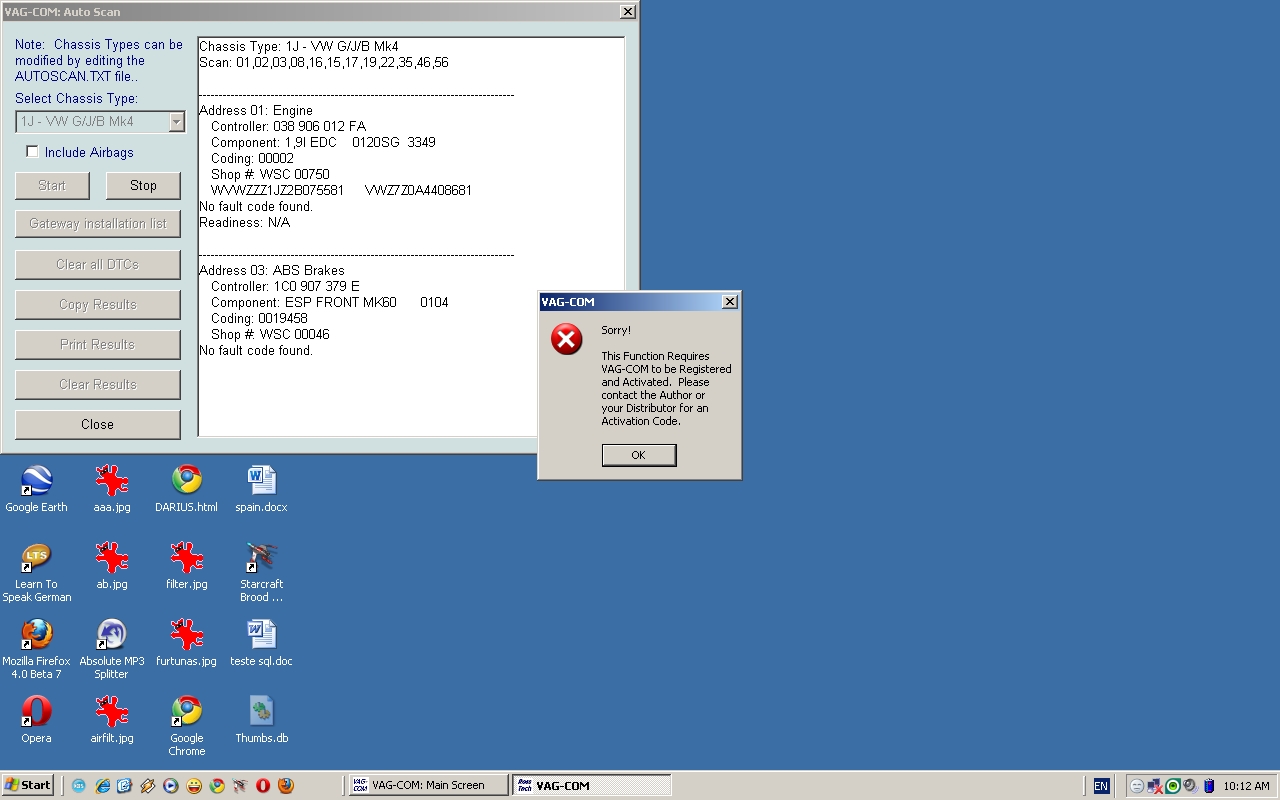Open Yahoo Messenger smiley in quick launch

point(194,786)
